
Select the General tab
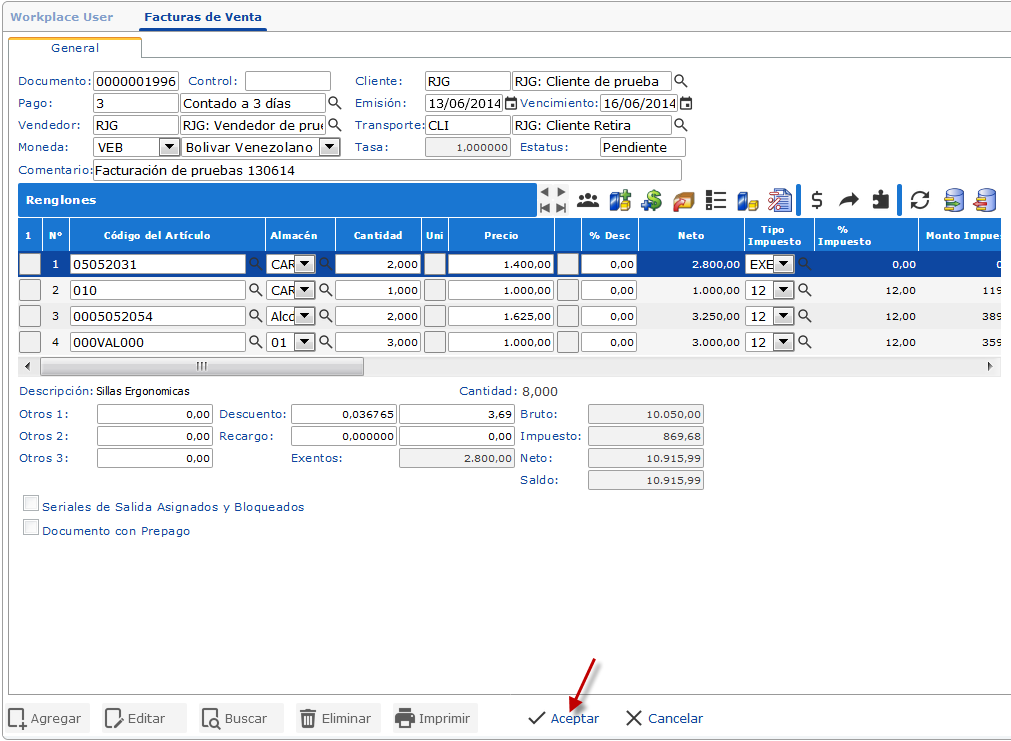pos(75,48)
